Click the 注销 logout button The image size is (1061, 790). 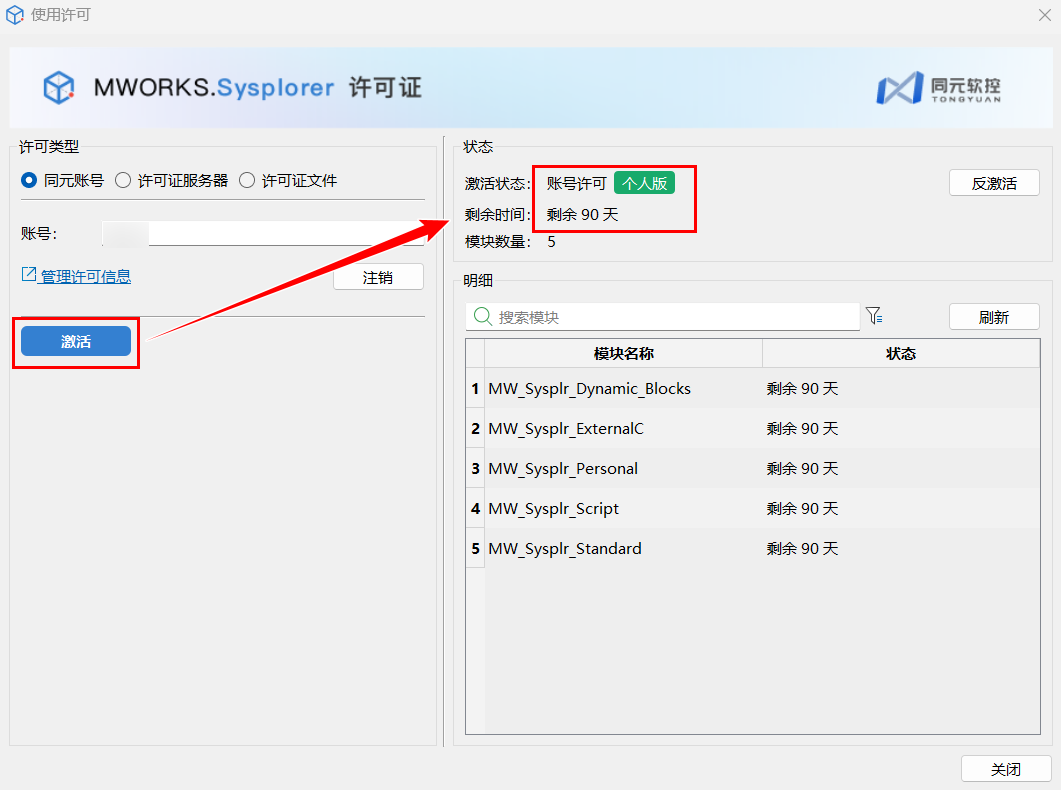378,277
